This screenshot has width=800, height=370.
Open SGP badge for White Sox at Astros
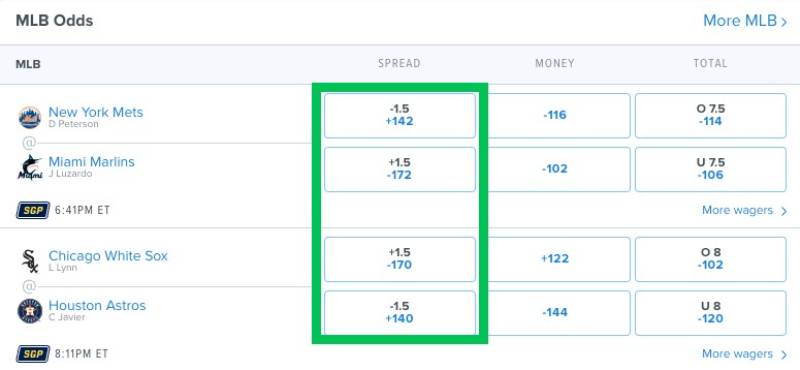pos(33,354)
